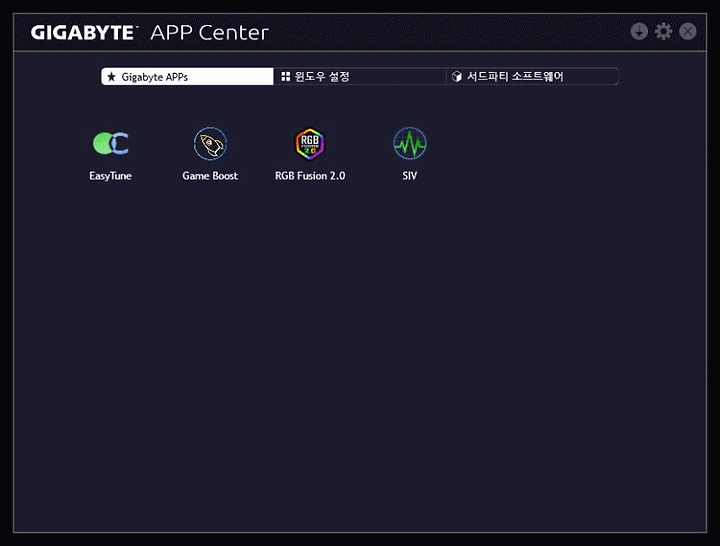Click the EasyTune text label
720x546 pixels.
111,176
